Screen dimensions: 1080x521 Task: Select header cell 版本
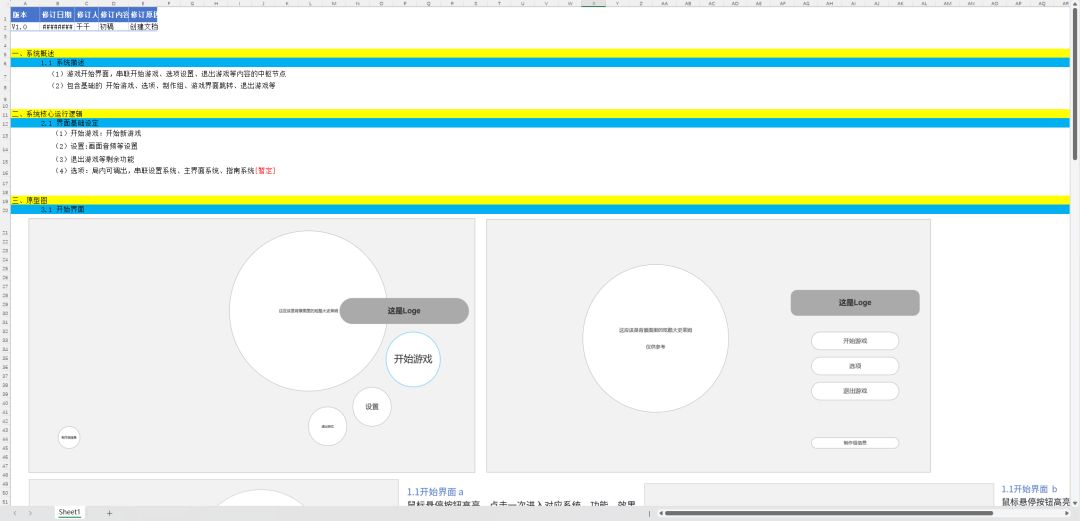pyautogui.click(x=25, y=14)
